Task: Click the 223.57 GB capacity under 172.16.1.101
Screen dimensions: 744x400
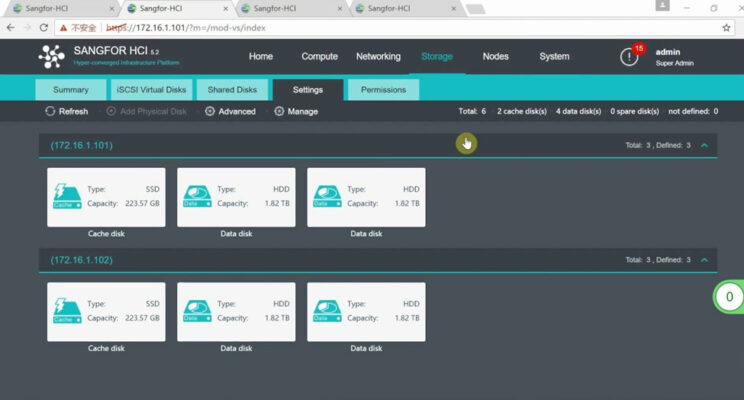Action: click(x=142, y=203)
